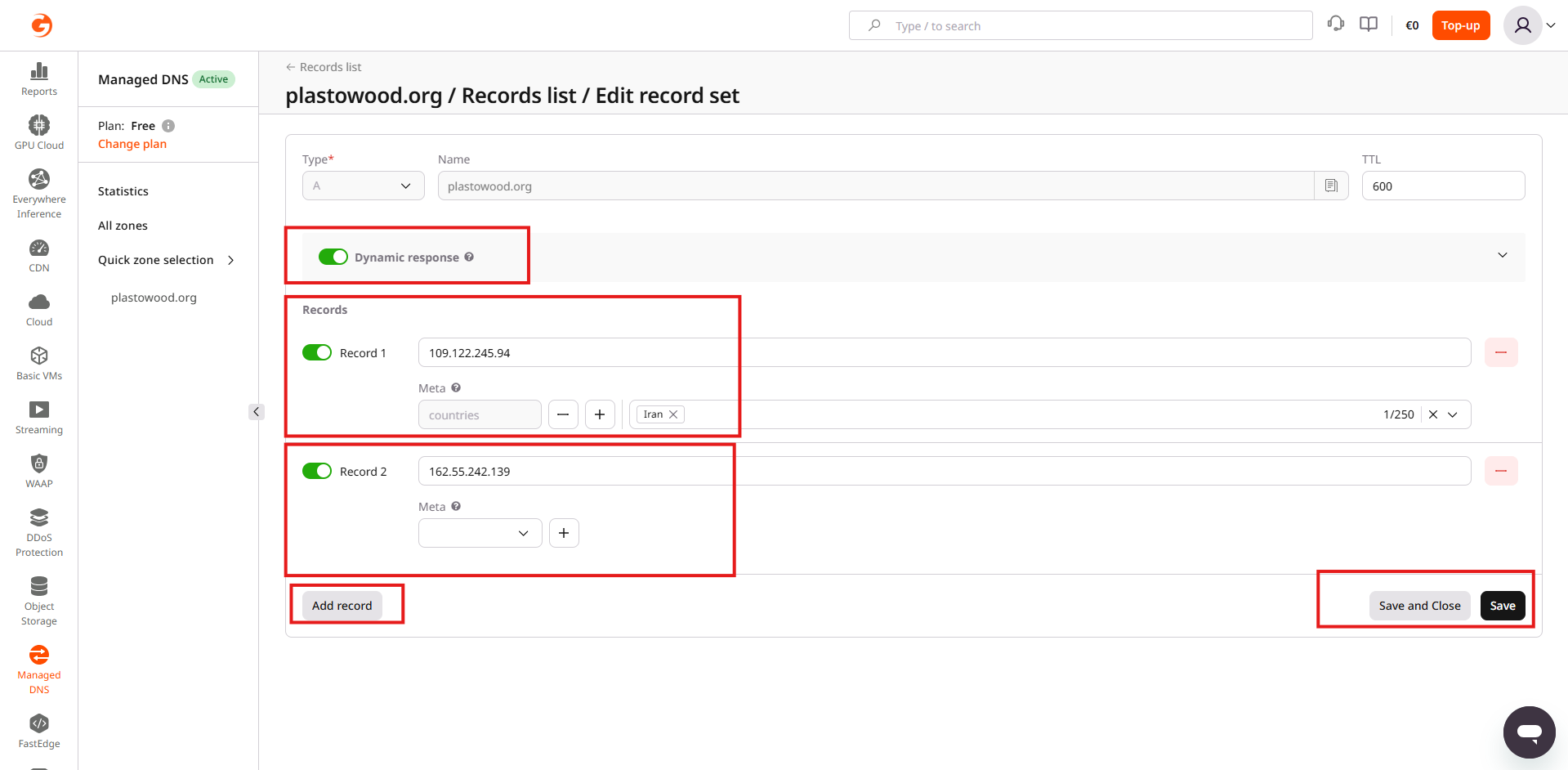Disable the Record 1 toggle
The width and height of the screenshot is (1568, 770).
point(317,352)
